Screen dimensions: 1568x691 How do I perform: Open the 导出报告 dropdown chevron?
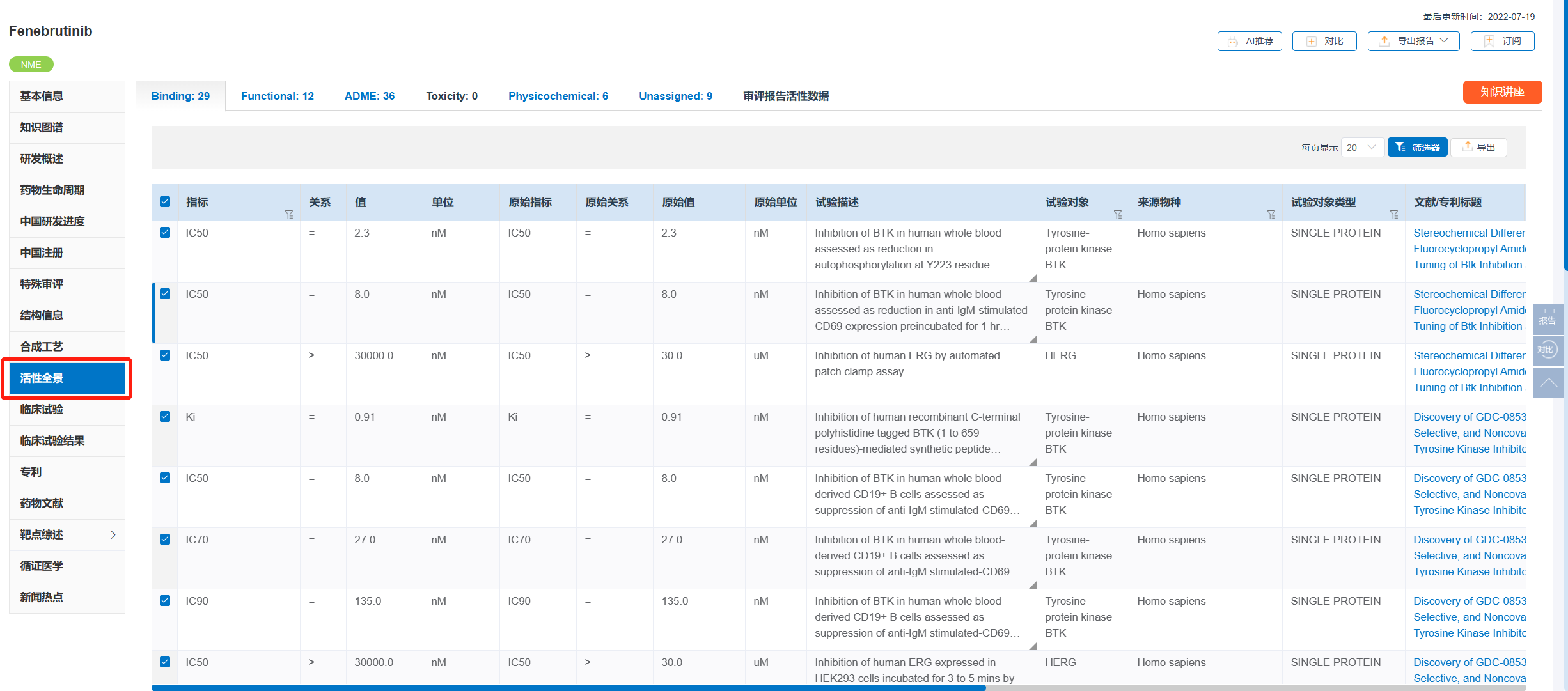click(x=1444, y=41)
